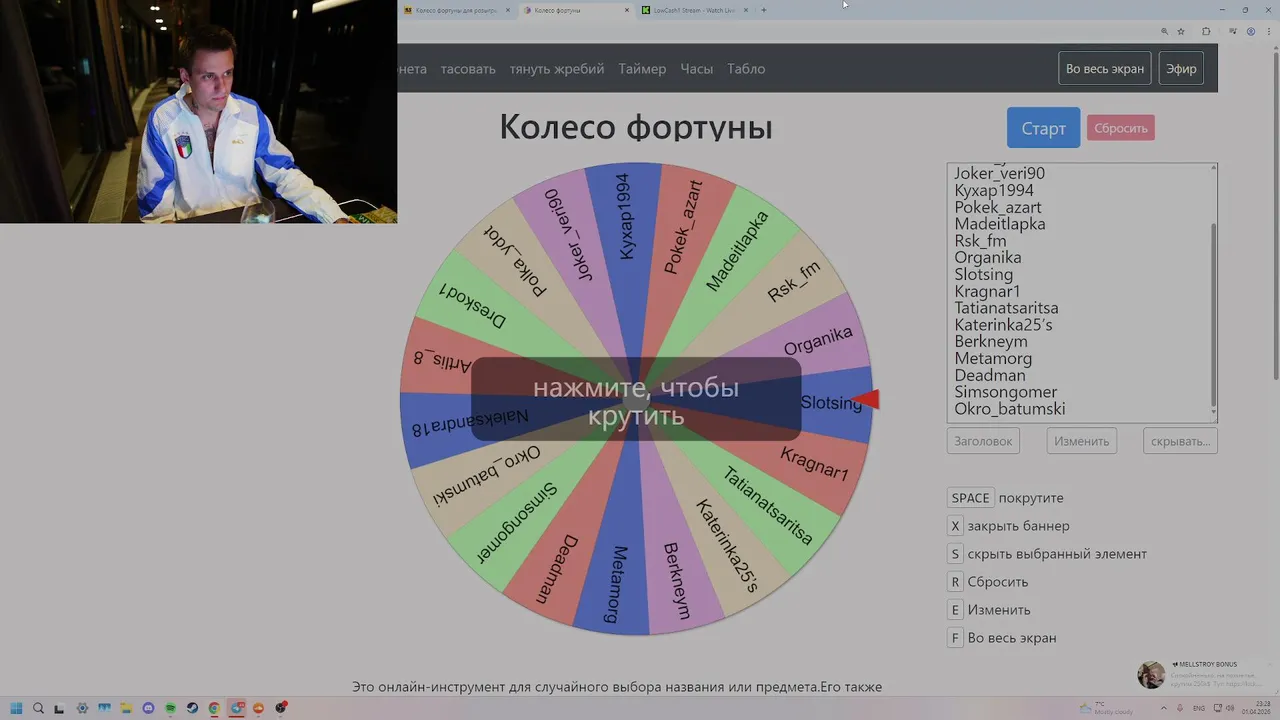This screenshot has width=1280, height=720.
Task: Click the Dreskod1 wheel segment
Action: 474,307
